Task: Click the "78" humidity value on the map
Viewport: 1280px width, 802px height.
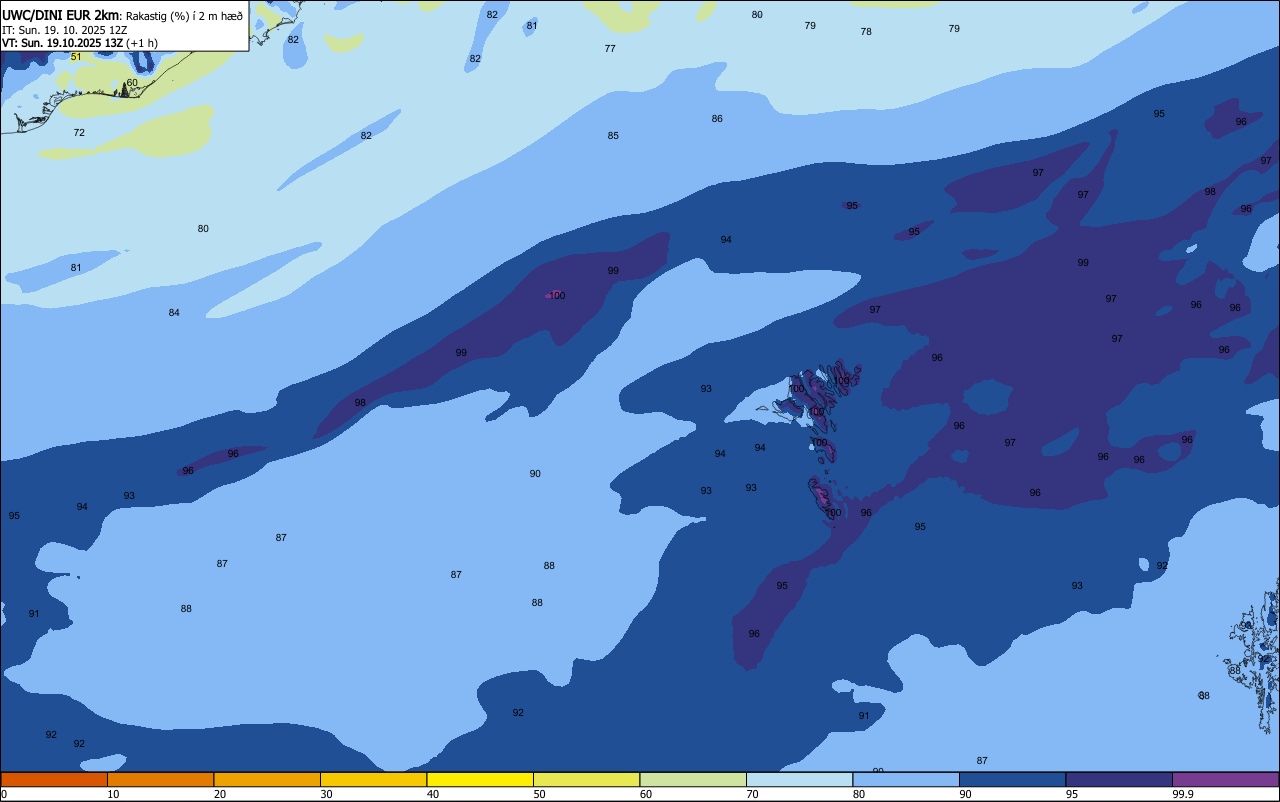Action: click(x=866, y=31)
